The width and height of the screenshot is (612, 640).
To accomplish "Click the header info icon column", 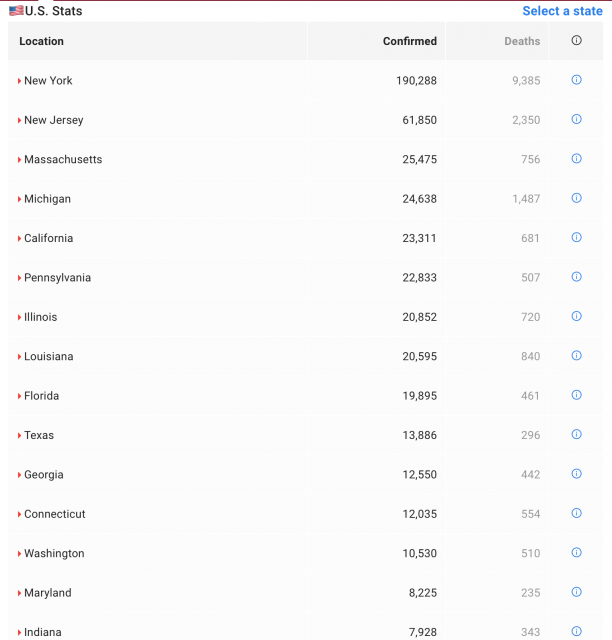I will pyautogui.click(x=576, y=41).
